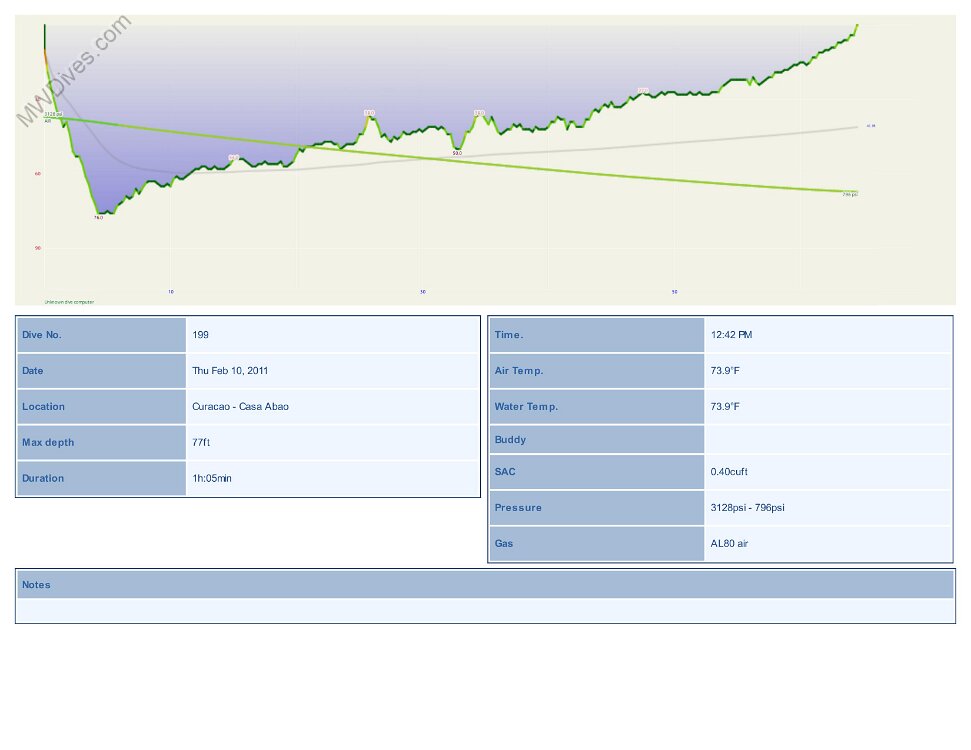
Task: Click the 76.0 max depth marker on chart
Action: [98, 217]
